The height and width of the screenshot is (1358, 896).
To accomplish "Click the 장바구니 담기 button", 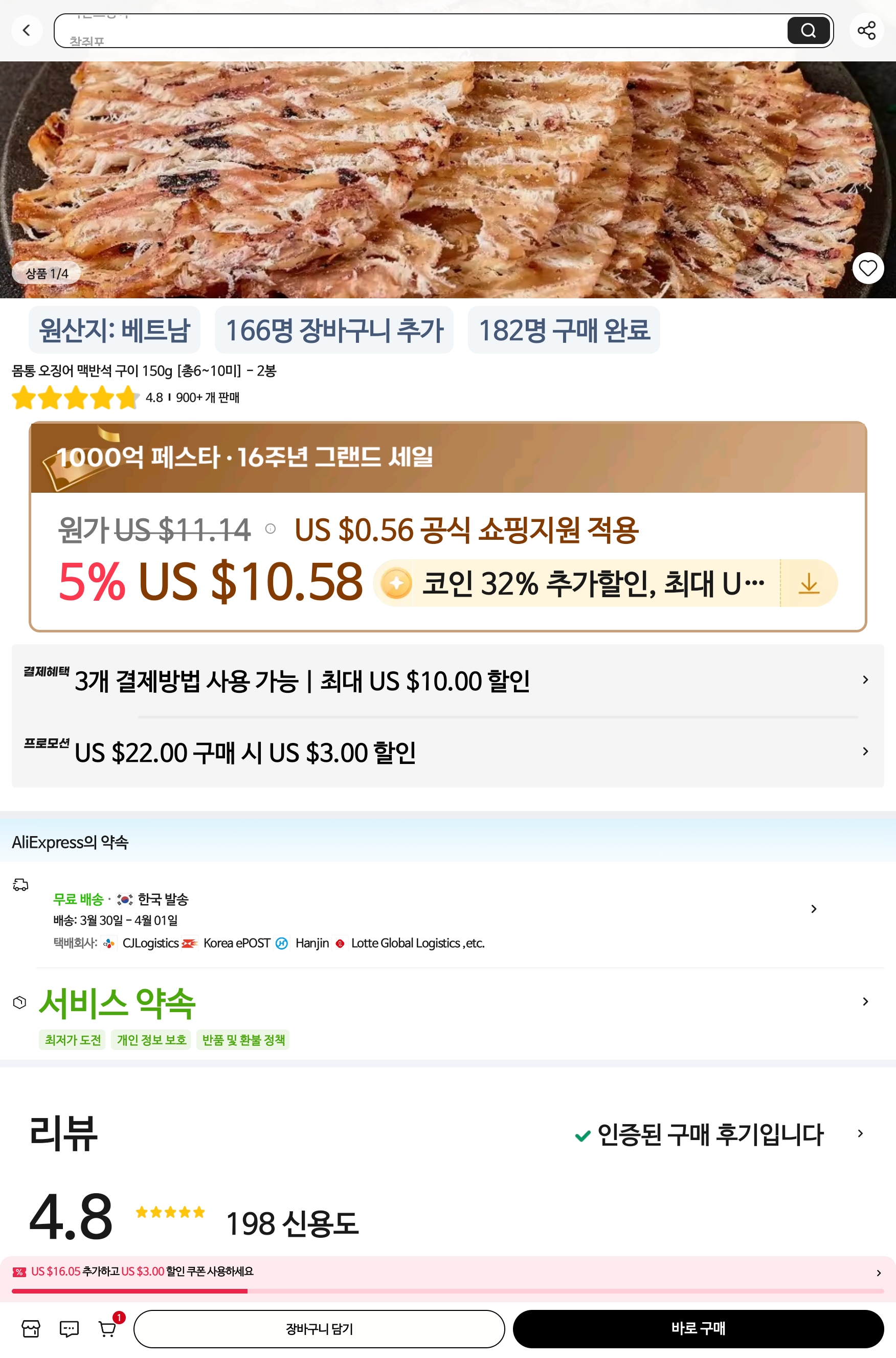I will pyautogui.click(x=319, y=1328).
